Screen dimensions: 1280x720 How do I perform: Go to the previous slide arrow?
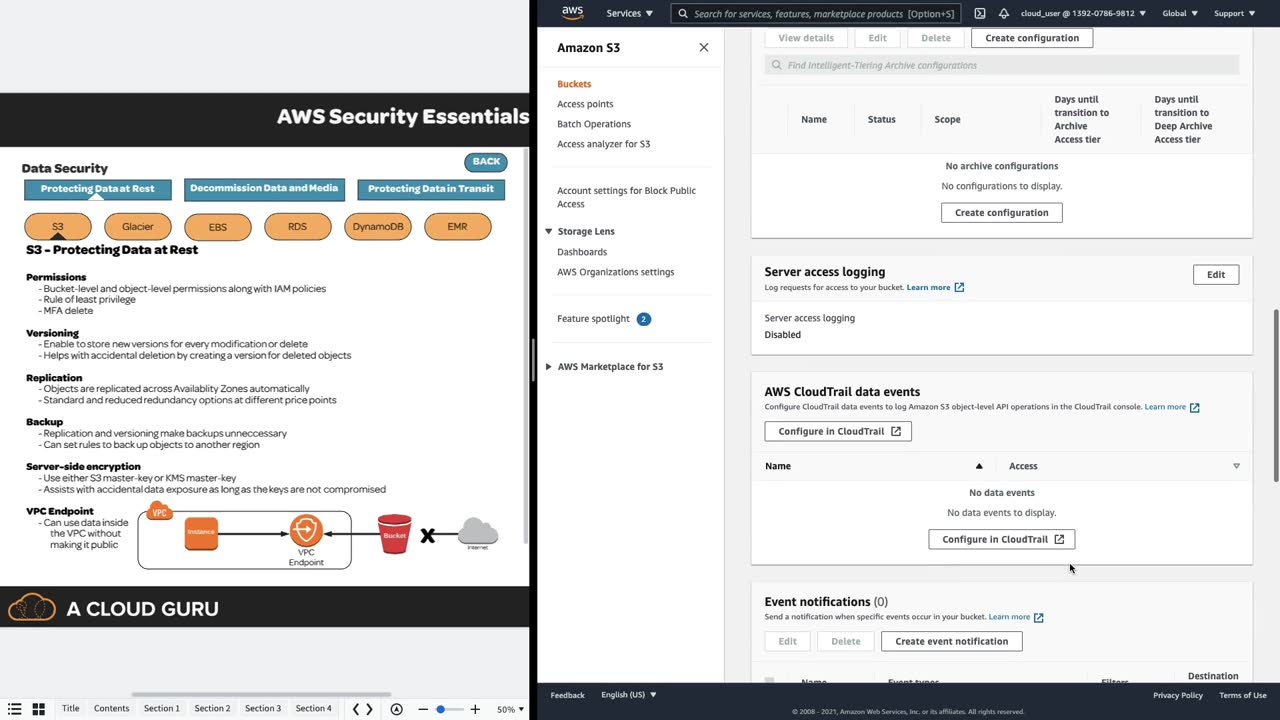pos(356,709)
